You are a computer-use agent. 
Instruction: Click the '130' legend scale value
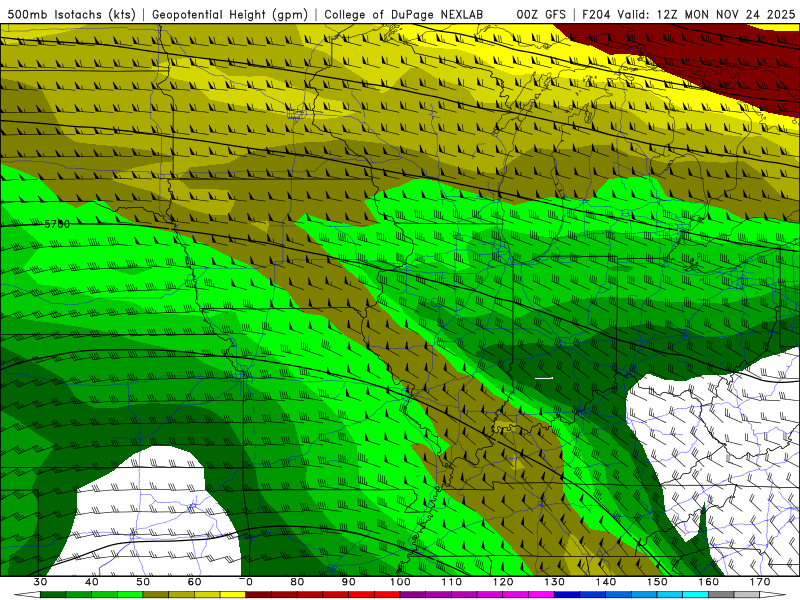[x=555, y=582]
